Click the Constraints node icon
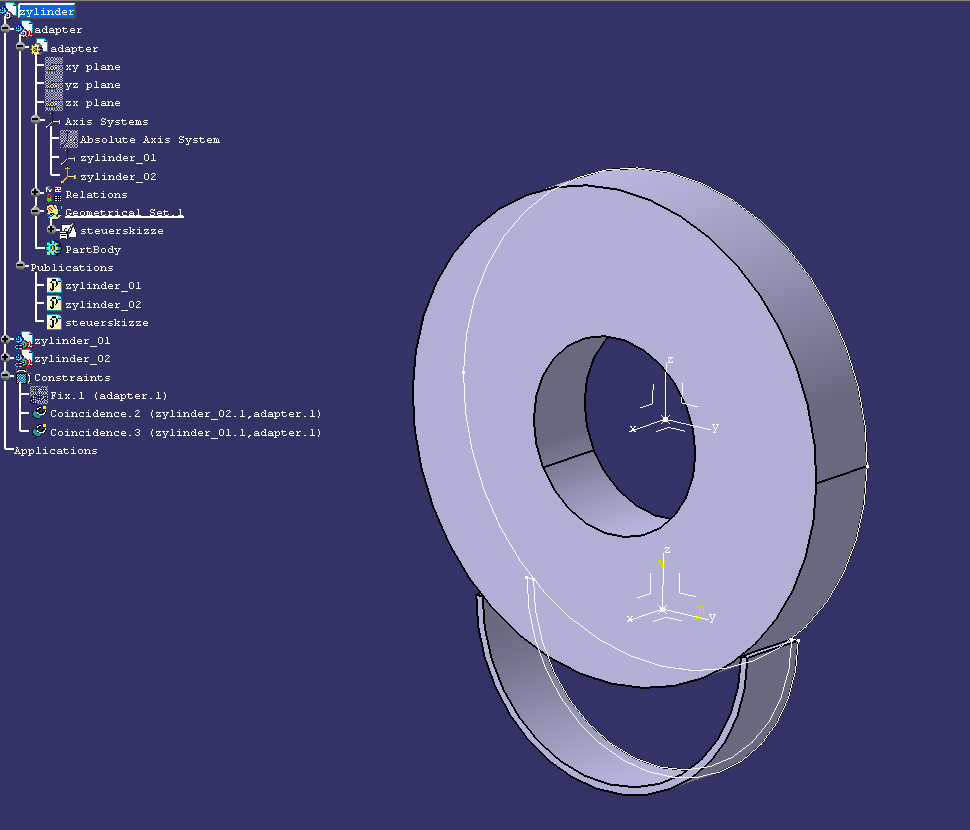Image resolution: width=970 pixels, height=830 pixels. [x=24, y=377]
